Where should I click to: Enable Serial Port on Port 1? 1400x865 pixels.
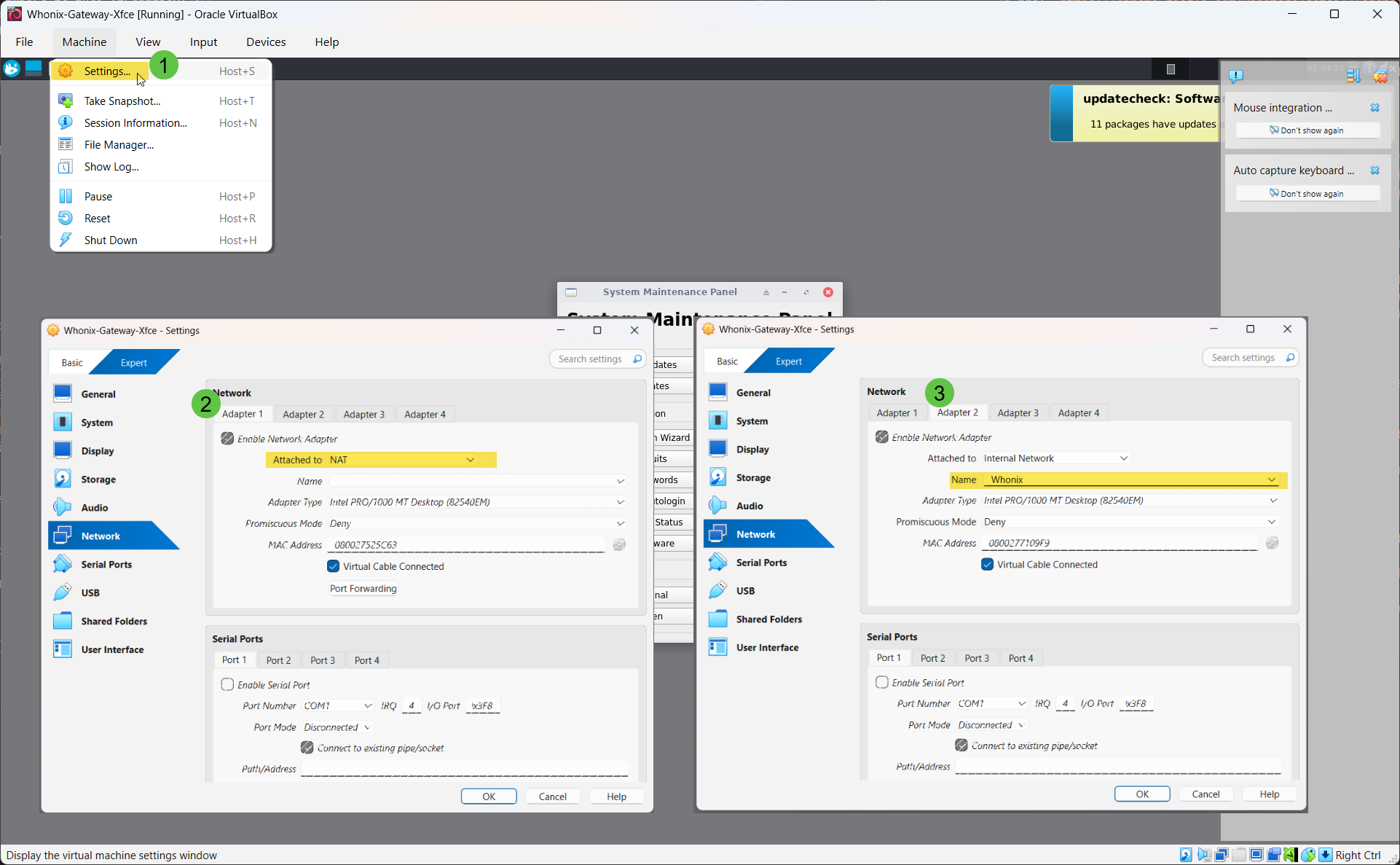[x=227, y=684]
